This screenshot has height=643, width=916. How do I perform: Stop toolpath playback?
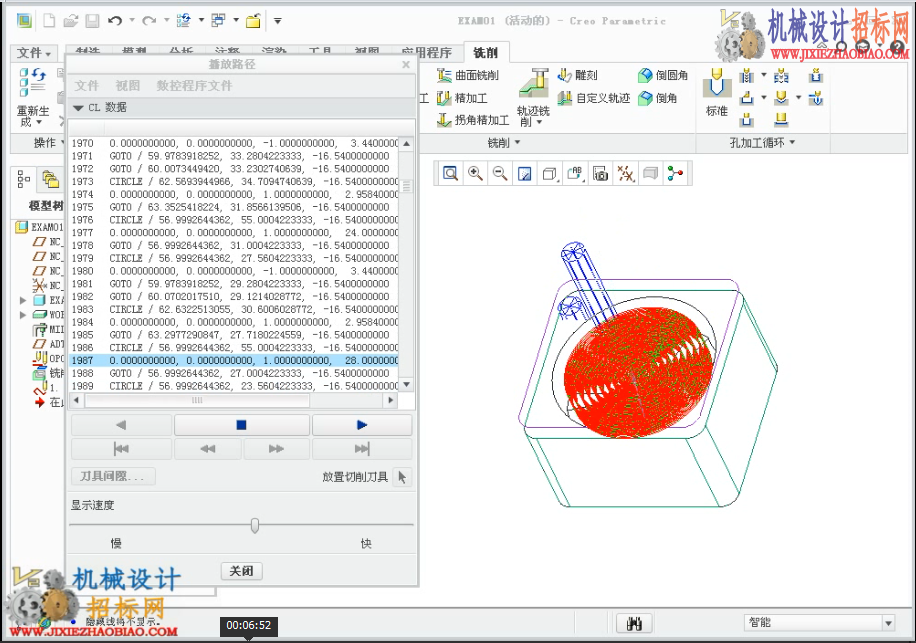(x=241, y=425)
